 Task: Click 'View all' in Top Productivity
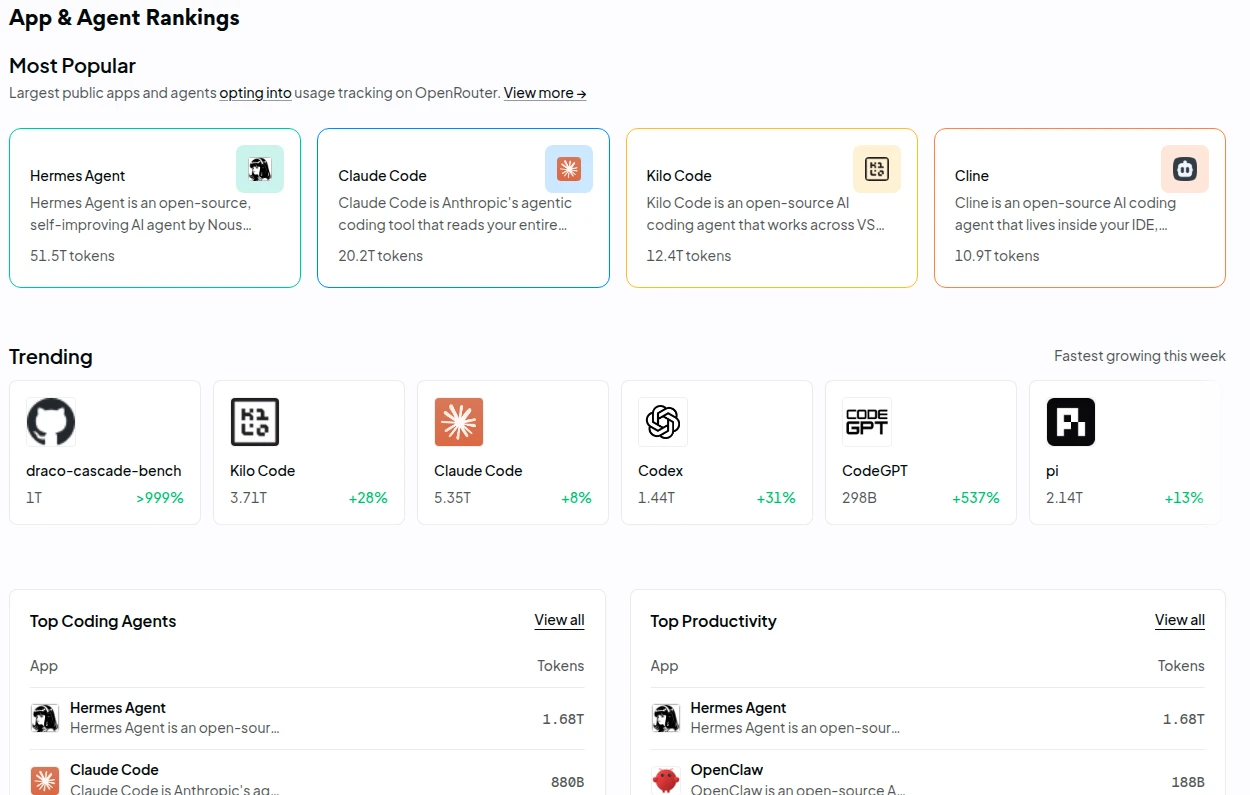[1180, 620]
